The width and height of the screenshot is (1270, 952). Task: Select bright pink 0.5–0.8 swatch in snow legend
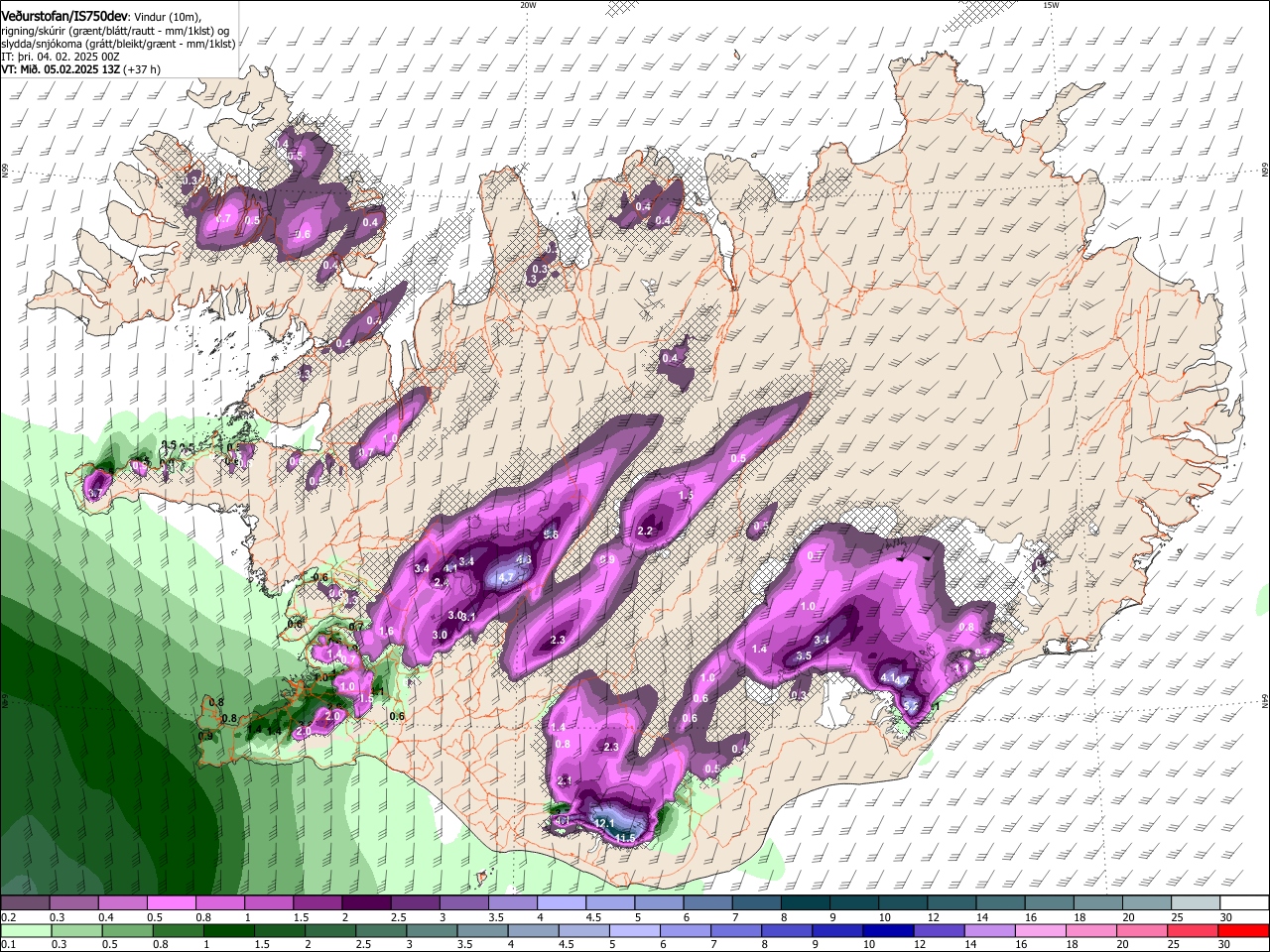pyautogui.click(x=171, y=903)
